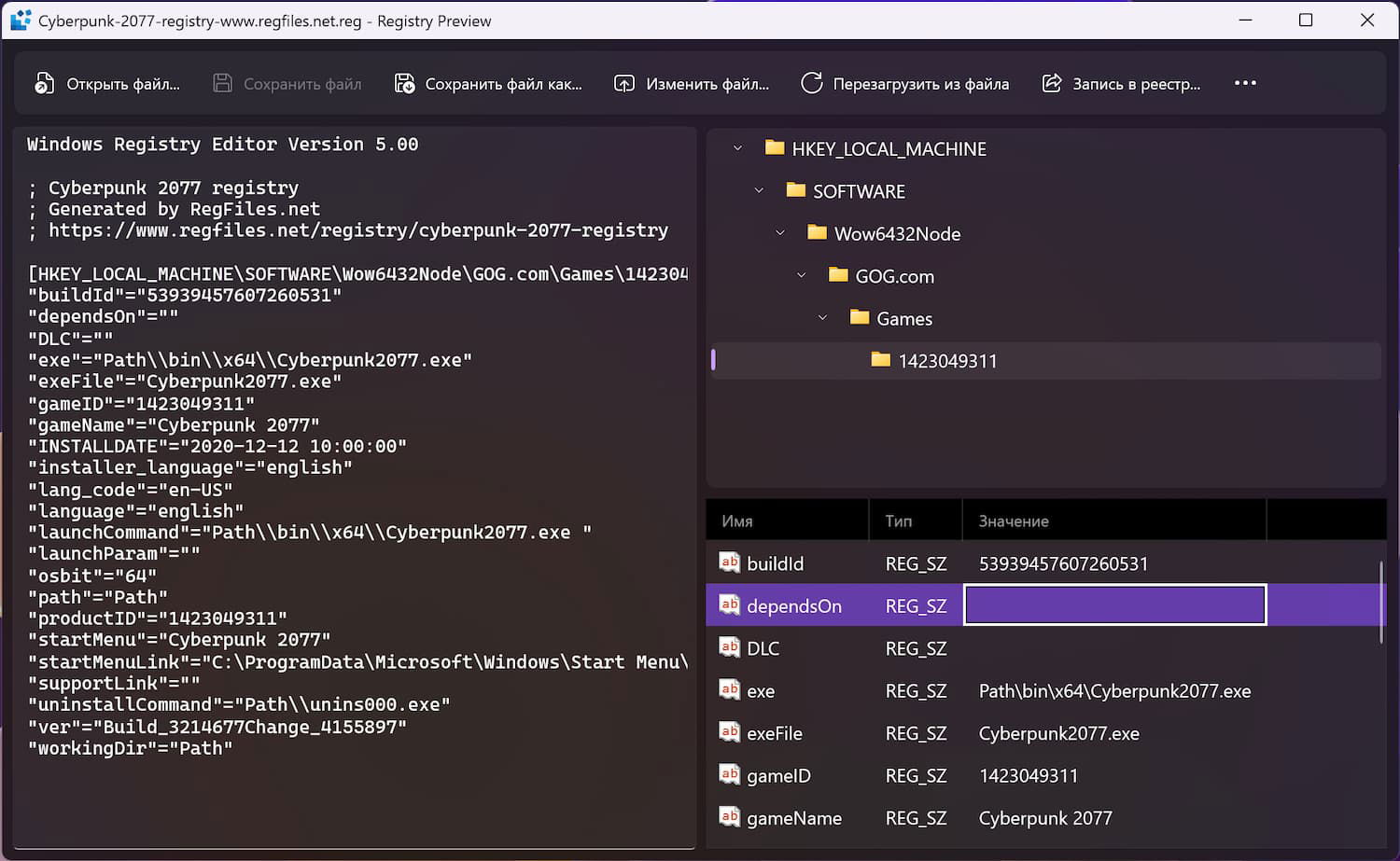This screenshot has height=861, width=1400.
Task: Collapse the GOG.com tree node
Action: [x=801, y=275]
